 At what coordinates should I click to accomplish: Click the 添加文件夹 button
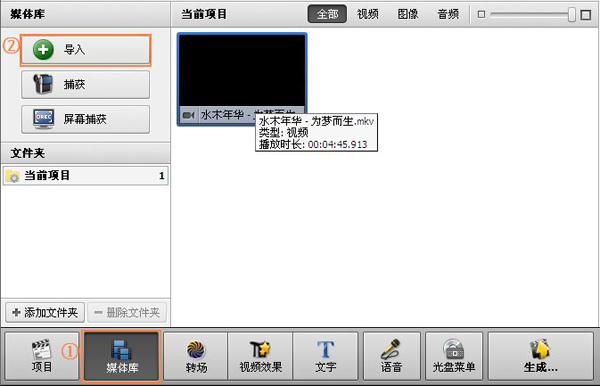coord(45,313)
